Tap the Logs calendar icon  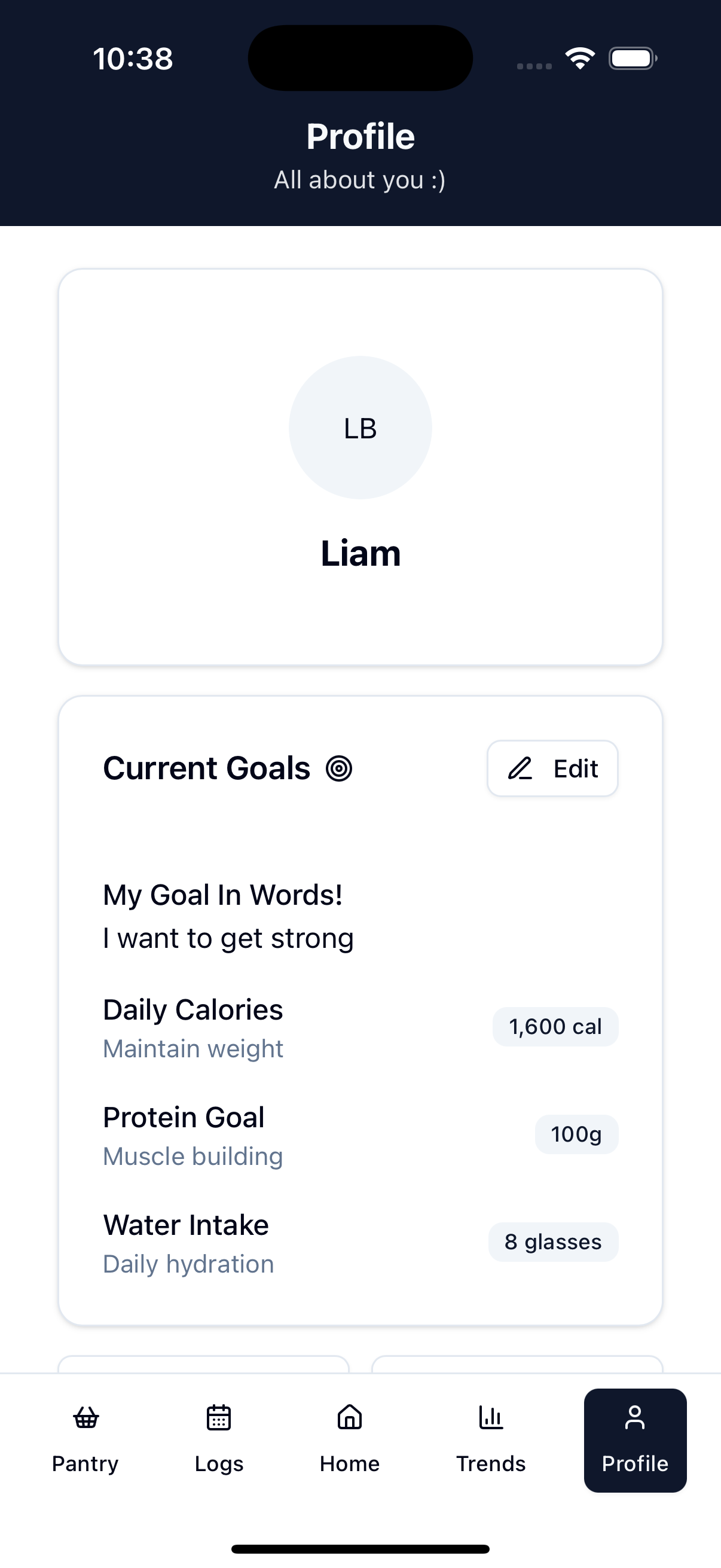(x=218, y=1418)
